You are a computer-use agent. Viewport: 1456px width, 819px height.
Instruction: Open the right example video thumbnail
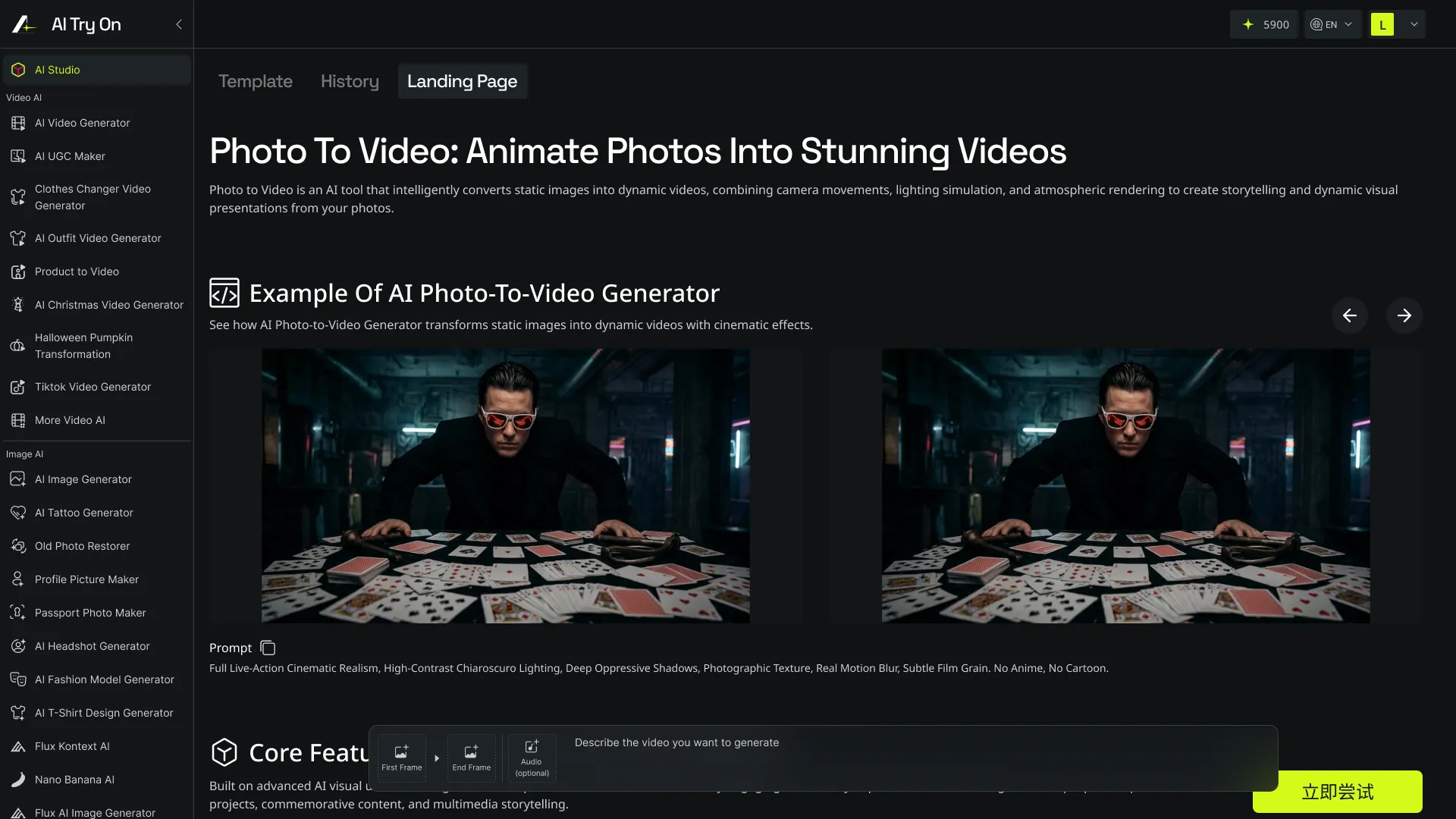point(1126,486)
